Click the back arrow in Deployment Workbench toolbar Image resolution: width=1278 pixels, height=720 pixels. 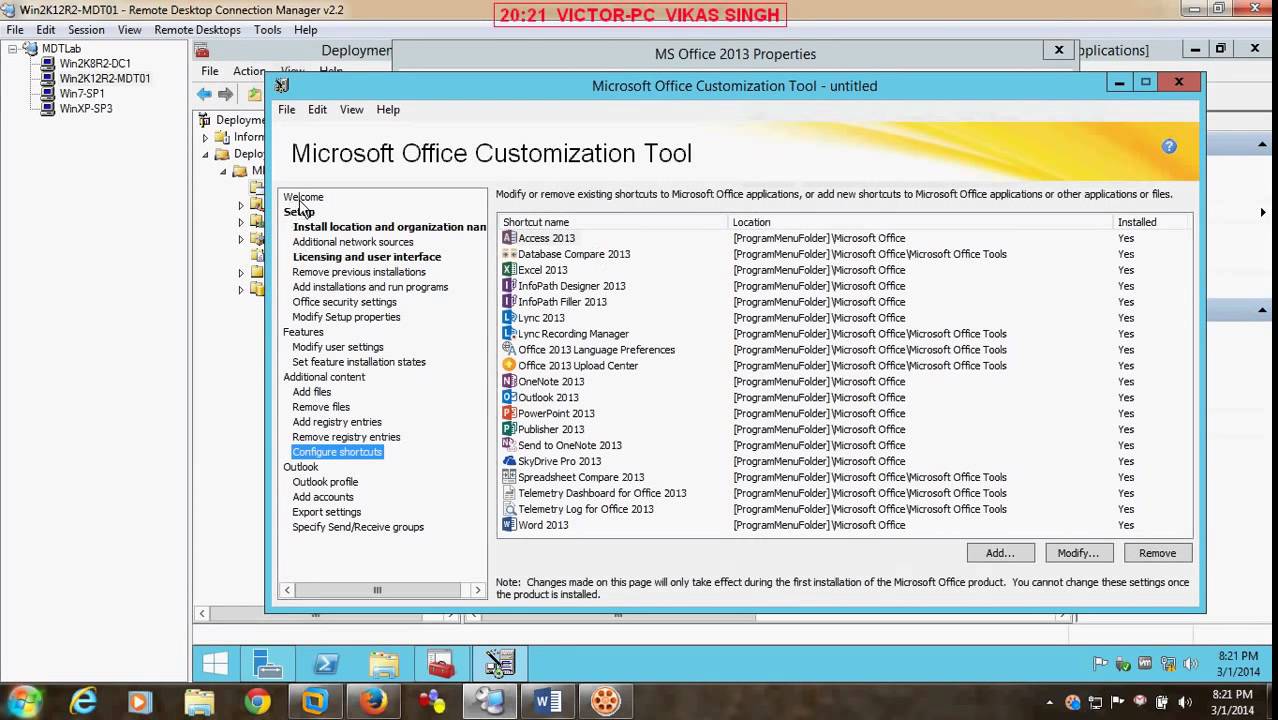click(x=204, y=94)
